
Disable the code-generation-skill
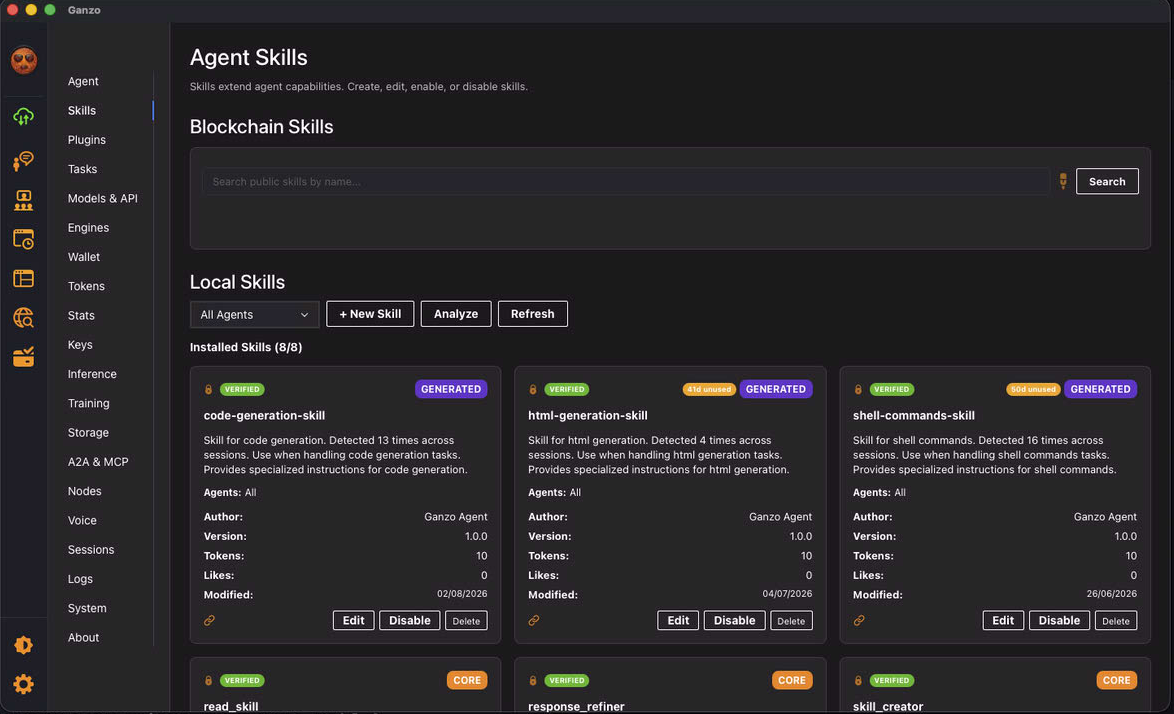tap(410, 620)
